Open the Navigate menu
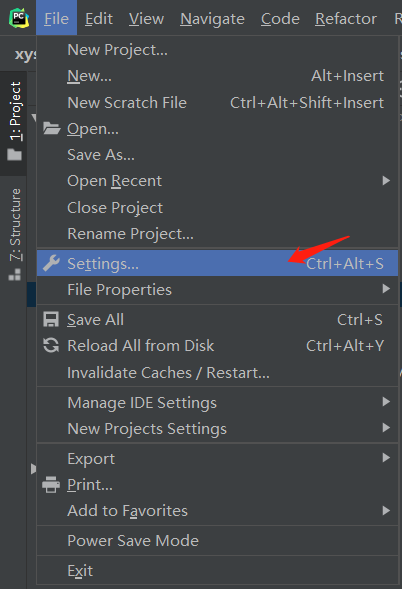This screenshot has width=402, height=589. (212, 18)
